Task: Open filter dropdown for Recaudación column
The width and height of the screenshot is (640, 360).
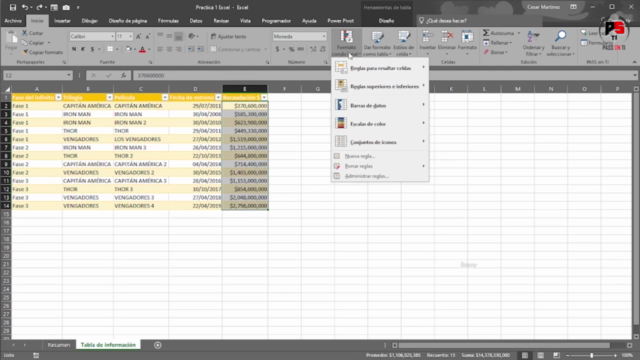Action: click(x=264, y=98)
